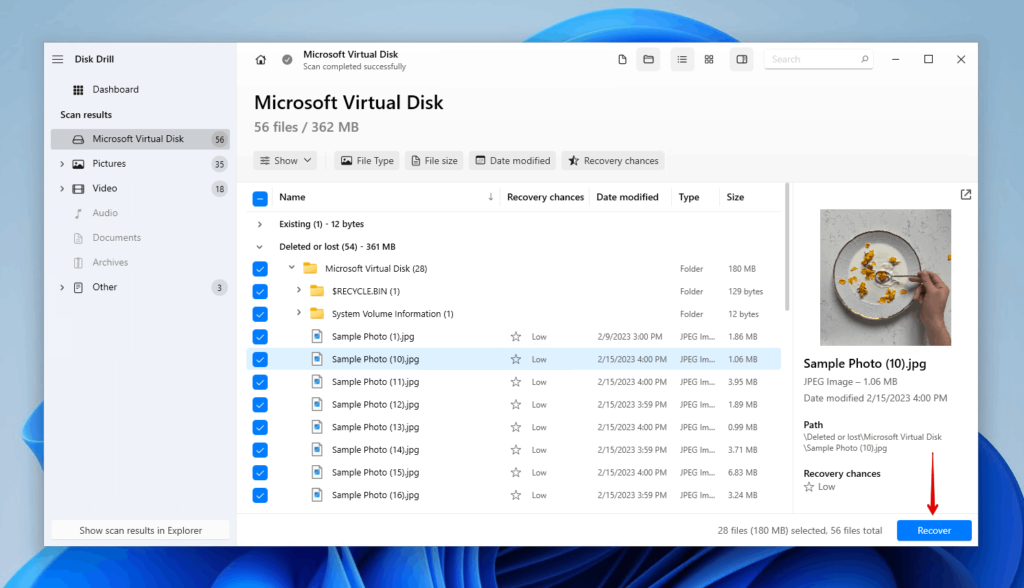Uncheck Sample Photo (12).jpg
Screen dimensions: 1024x588
(x=261, y=404)
